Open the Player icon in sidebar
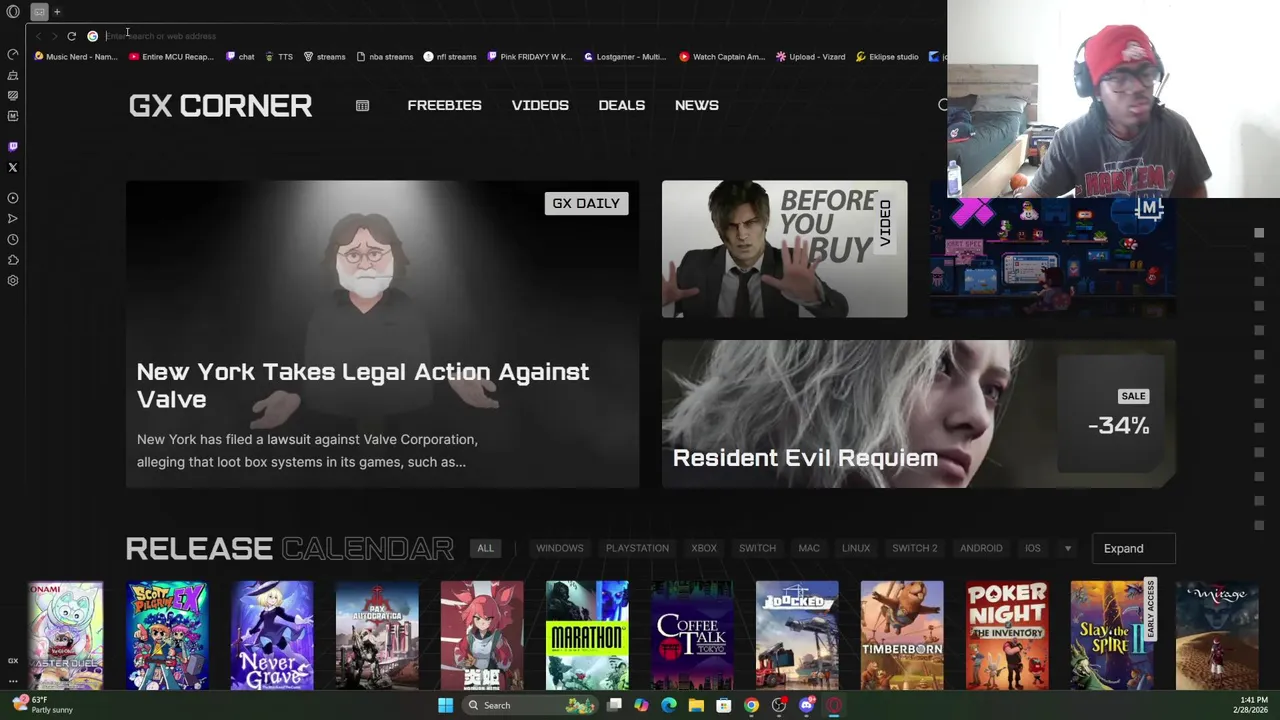This screenshot has width=1280, height=720. coord(13,198)
